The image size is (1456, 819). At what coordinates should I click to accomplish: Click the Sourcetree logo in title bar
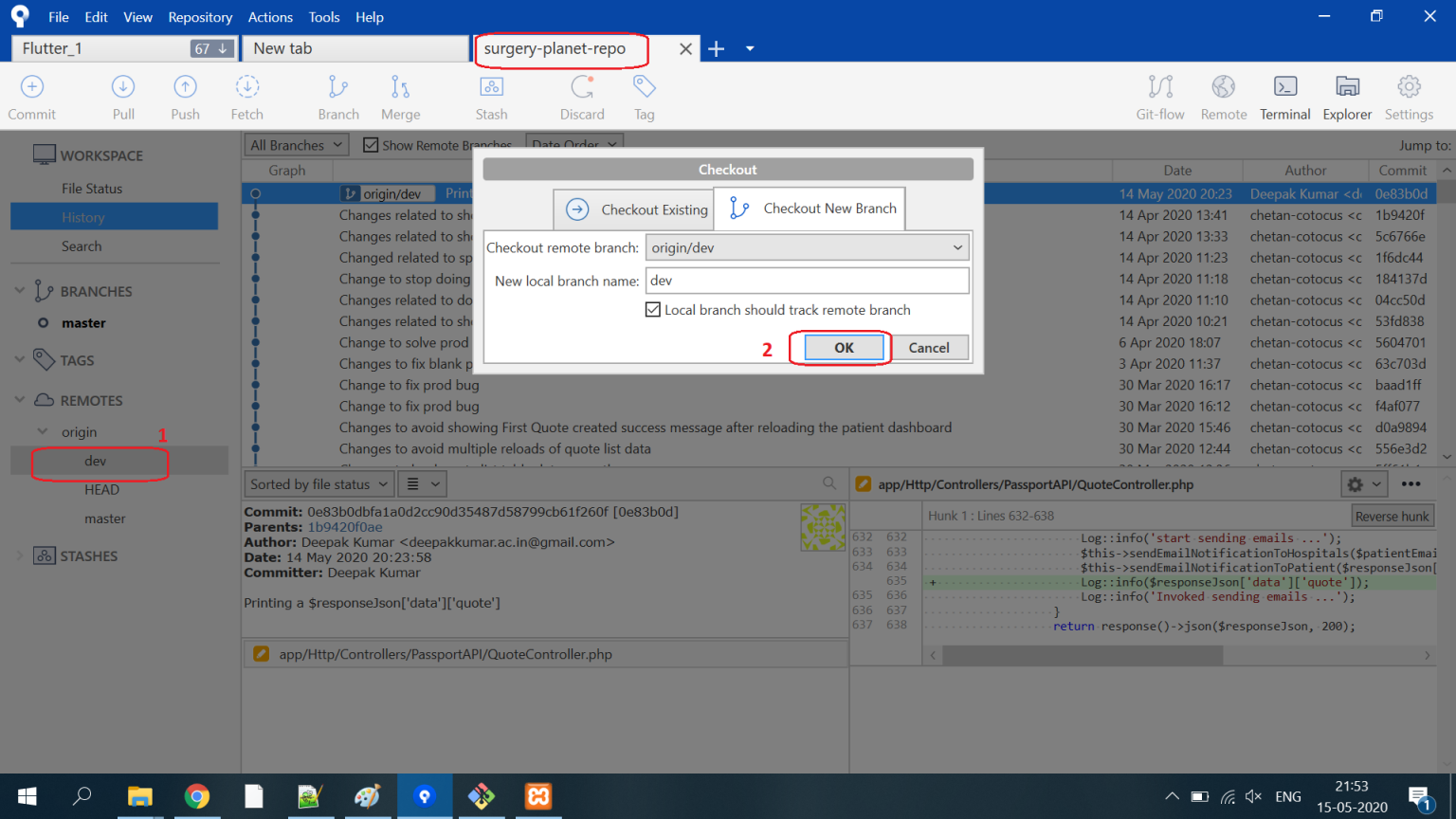click(x=20, y=16)
